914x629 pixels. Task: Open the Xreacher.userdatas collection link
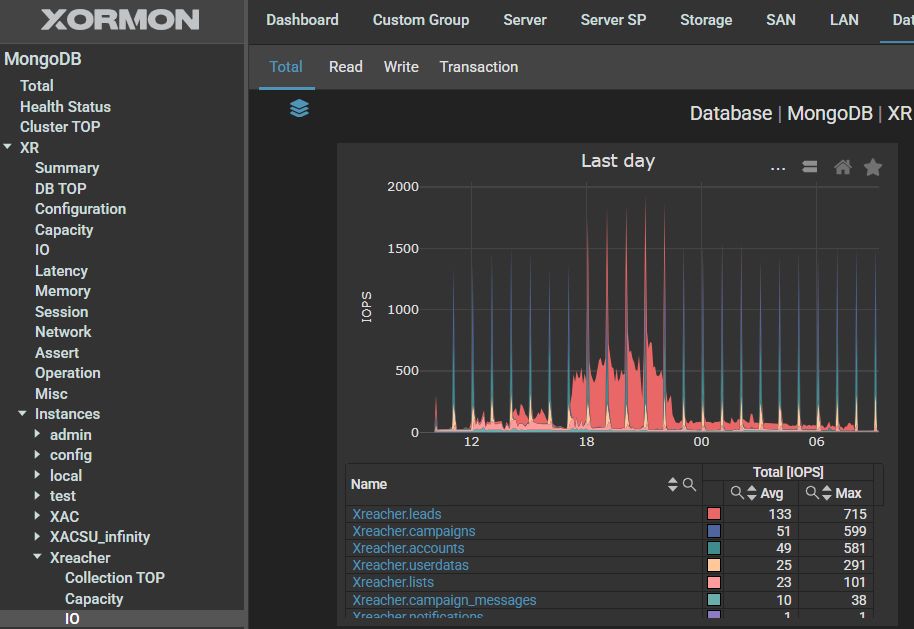point(410,565)
